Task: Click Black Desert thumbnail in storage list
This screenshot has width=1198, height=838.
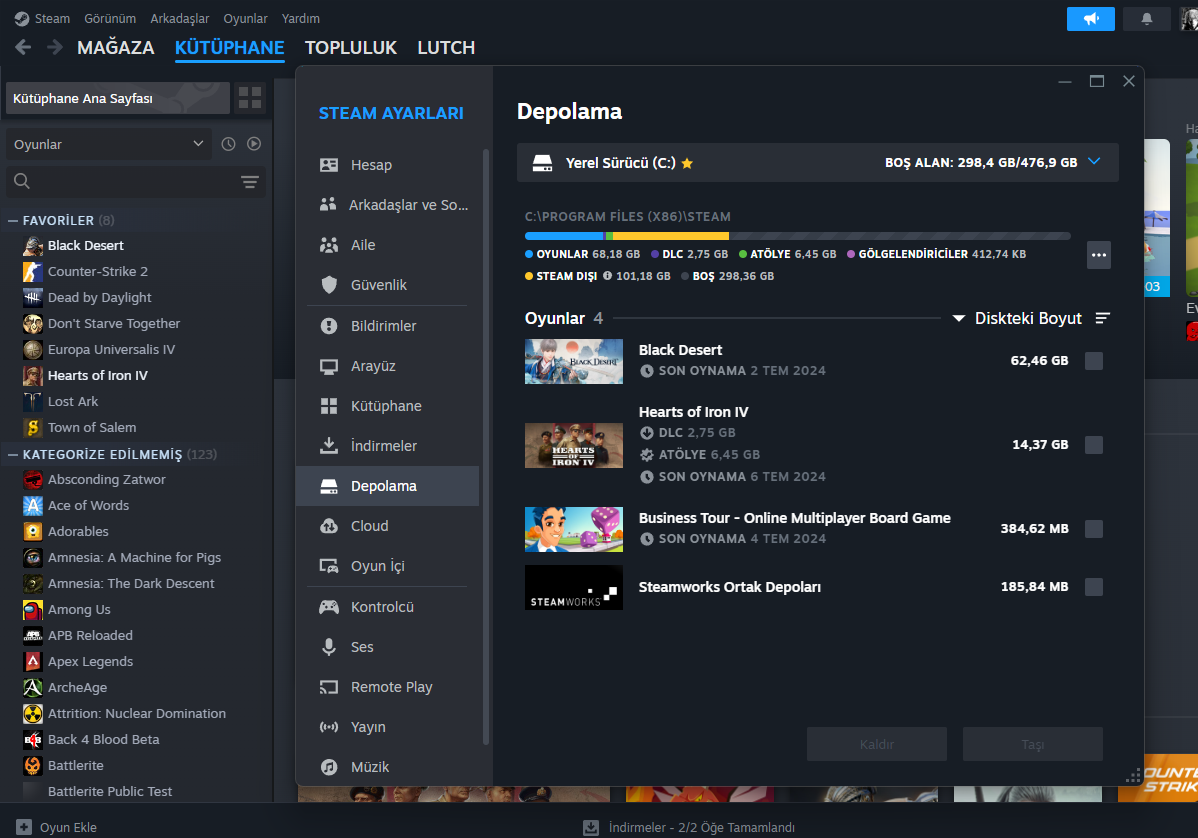Action: (x=574, y=361)
